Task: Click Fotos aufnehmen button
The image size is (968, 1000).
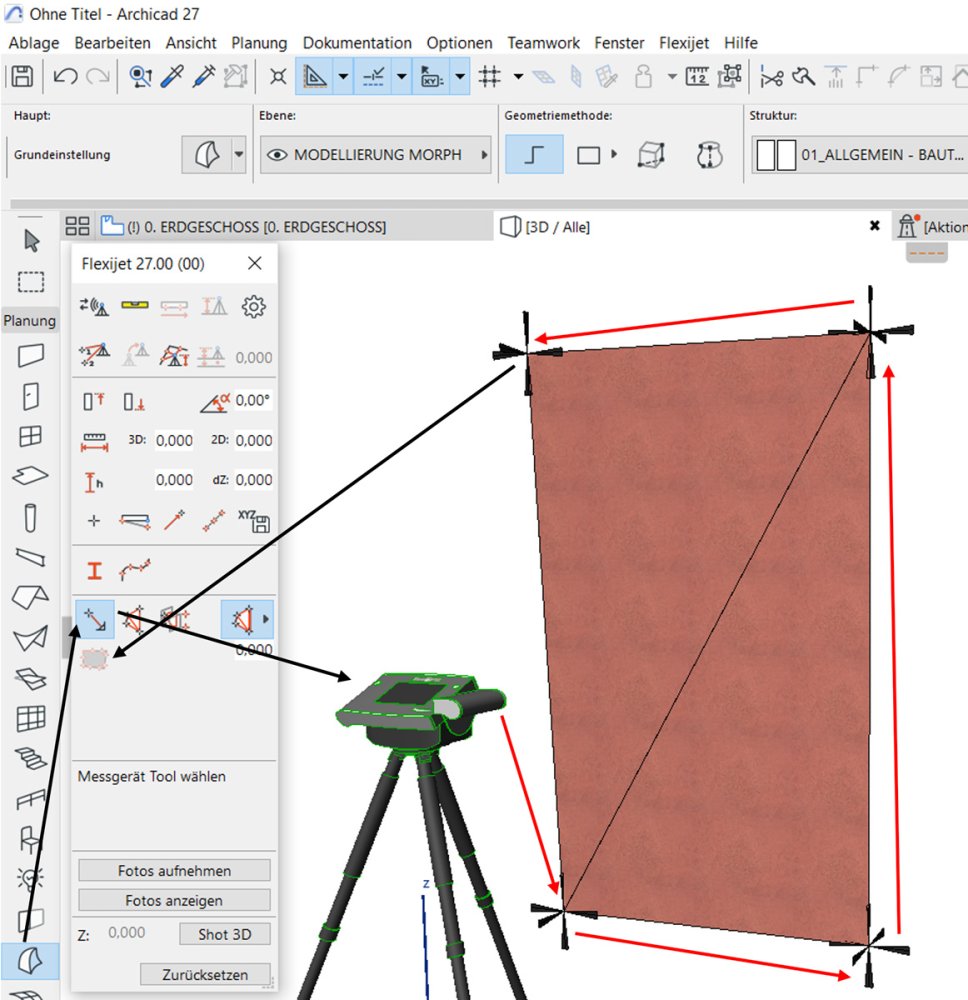Action: 174,871
